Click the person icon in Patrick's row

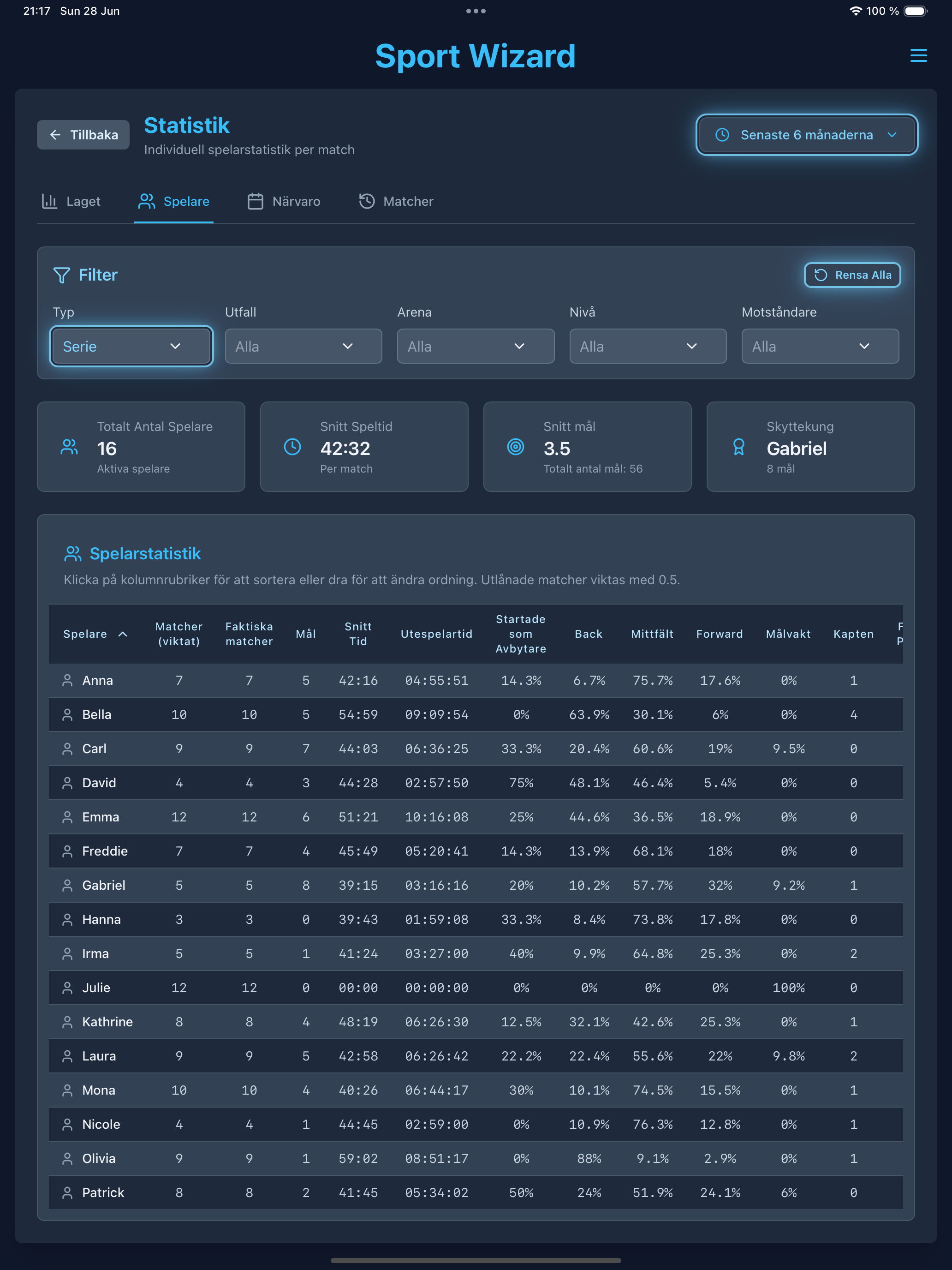pos(67,1193)
